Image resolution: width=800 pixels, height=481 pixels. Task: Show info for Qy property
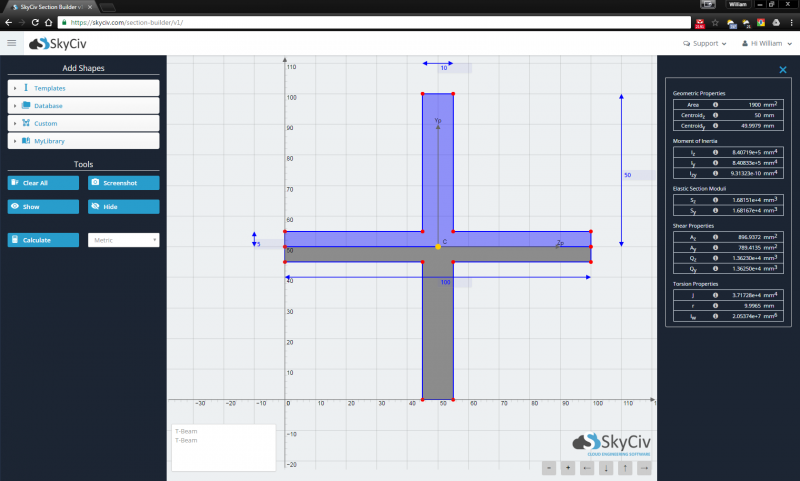tap(715, 268)
